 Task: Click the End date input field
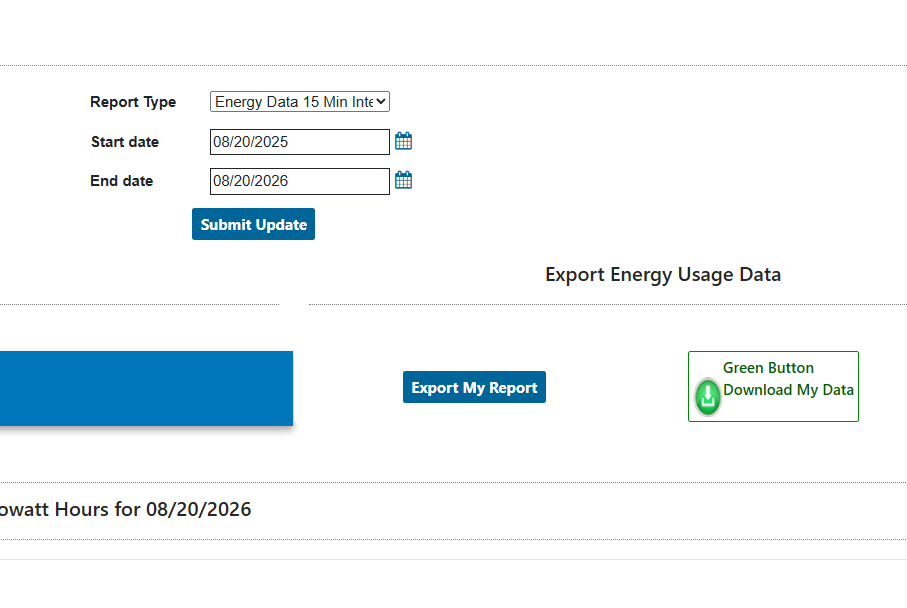pyautogui.click(x=300, y=181)
